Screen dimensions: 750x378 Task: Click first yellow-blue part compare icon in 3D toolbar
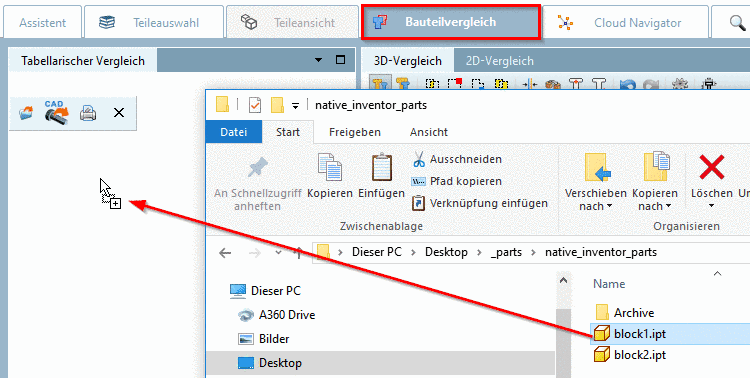point(380,84)
